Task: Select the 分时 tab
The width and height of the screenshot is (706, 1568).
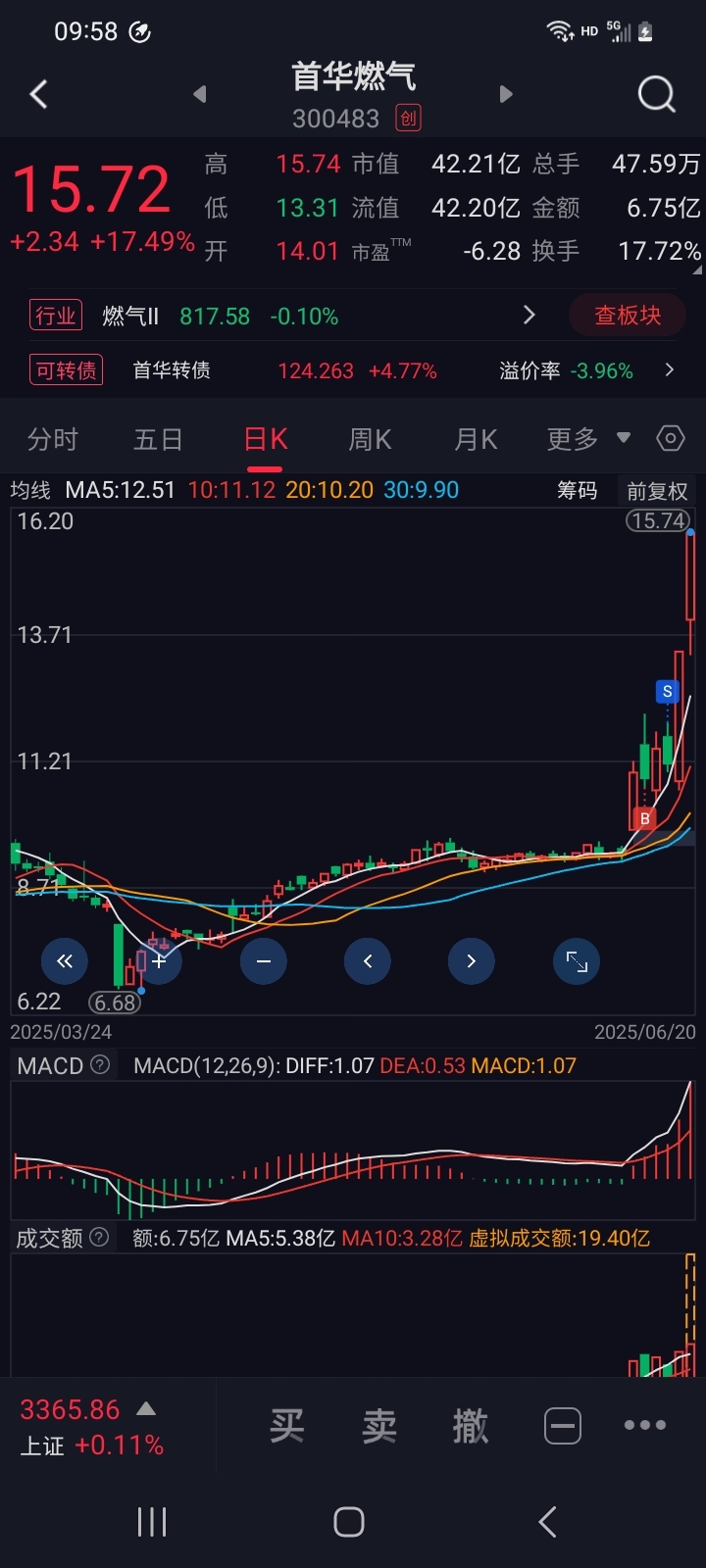Action: pos(53,439)
